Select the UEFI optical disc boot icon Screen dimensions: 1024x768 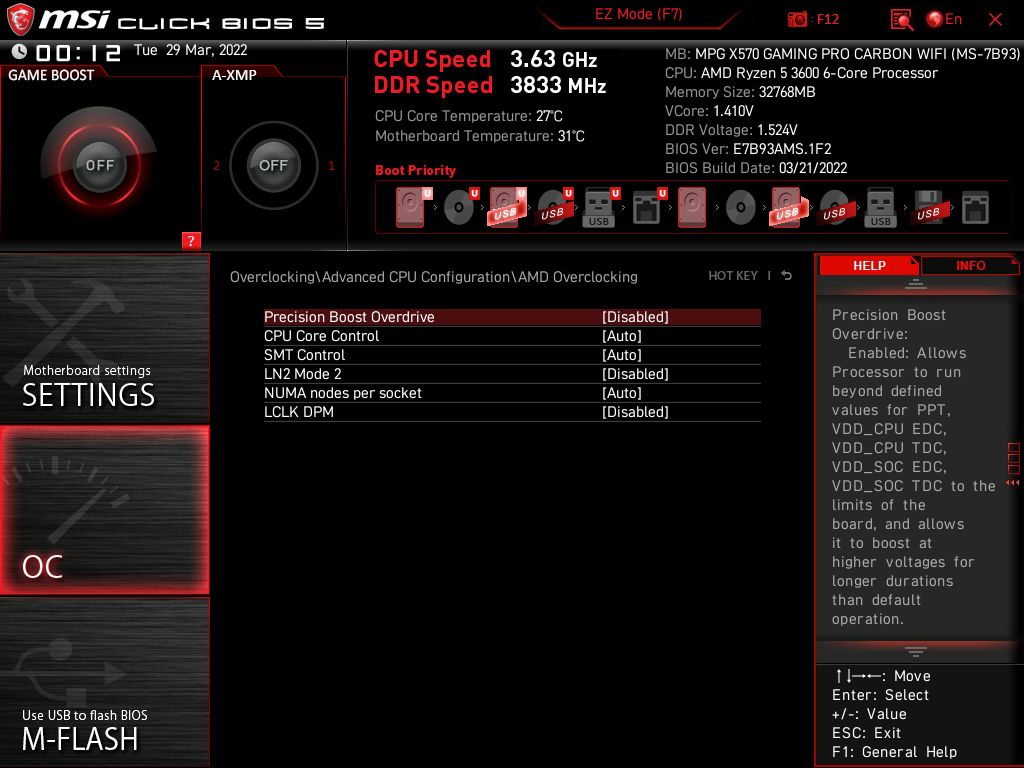click(460, 207)
